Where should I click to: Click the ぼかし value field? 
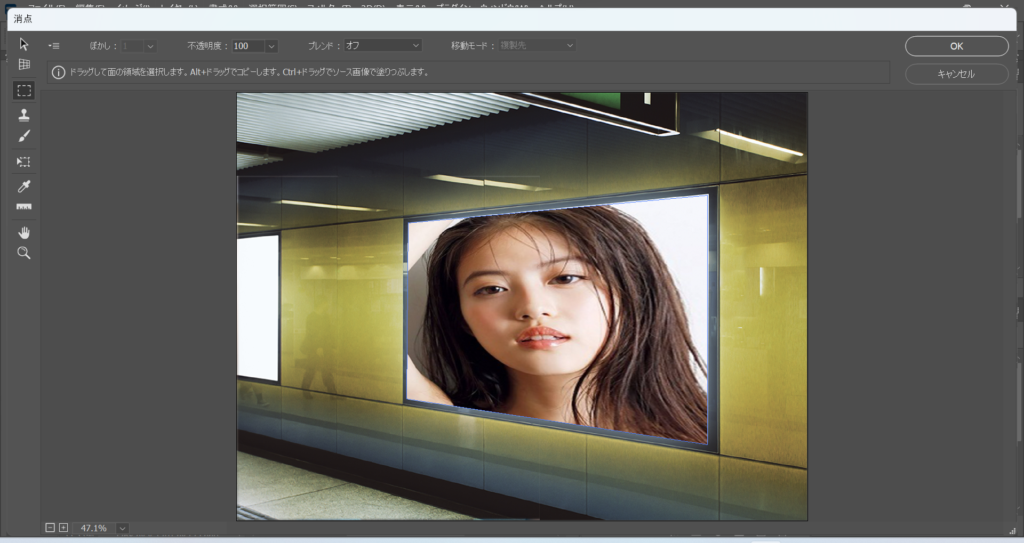coord(132,46)
